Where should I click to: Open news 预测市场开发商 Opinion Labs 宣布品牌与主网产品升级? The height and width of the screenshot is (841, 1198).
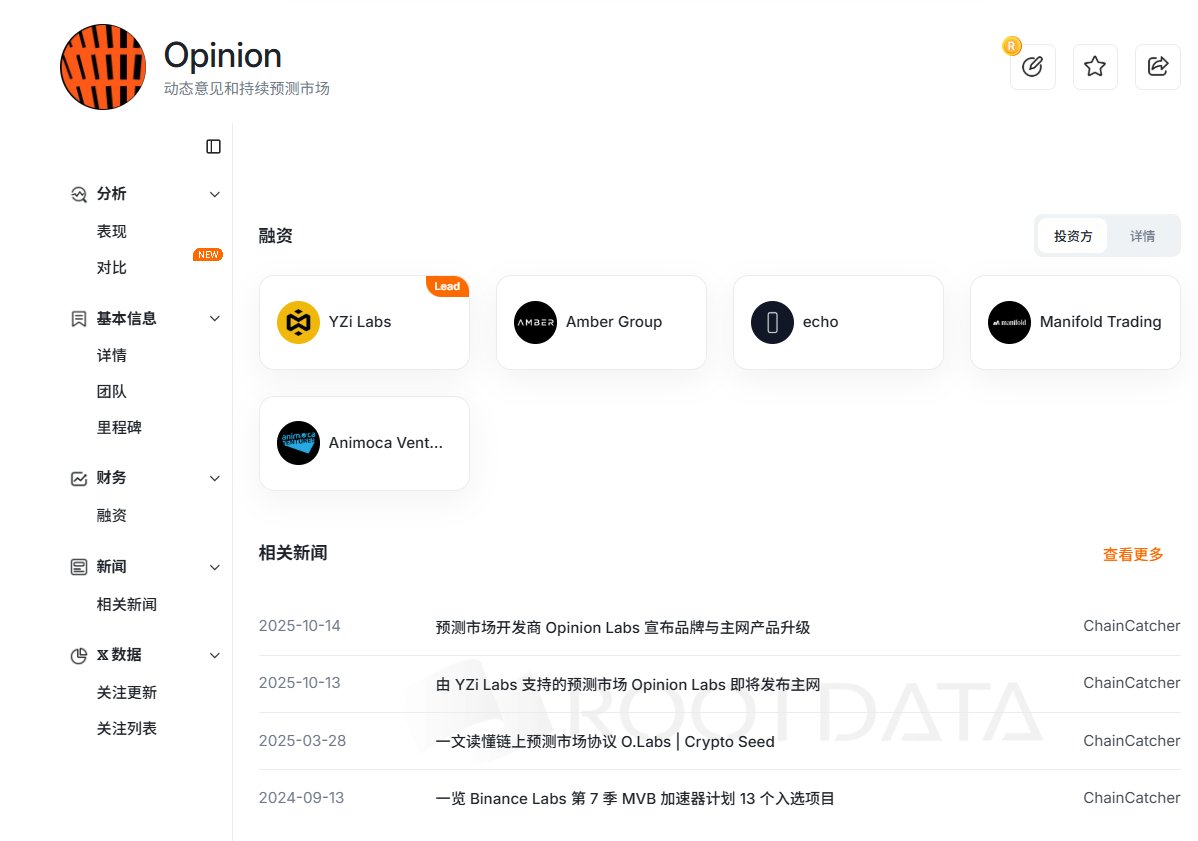pyautogui.click(x=623, y=627)
